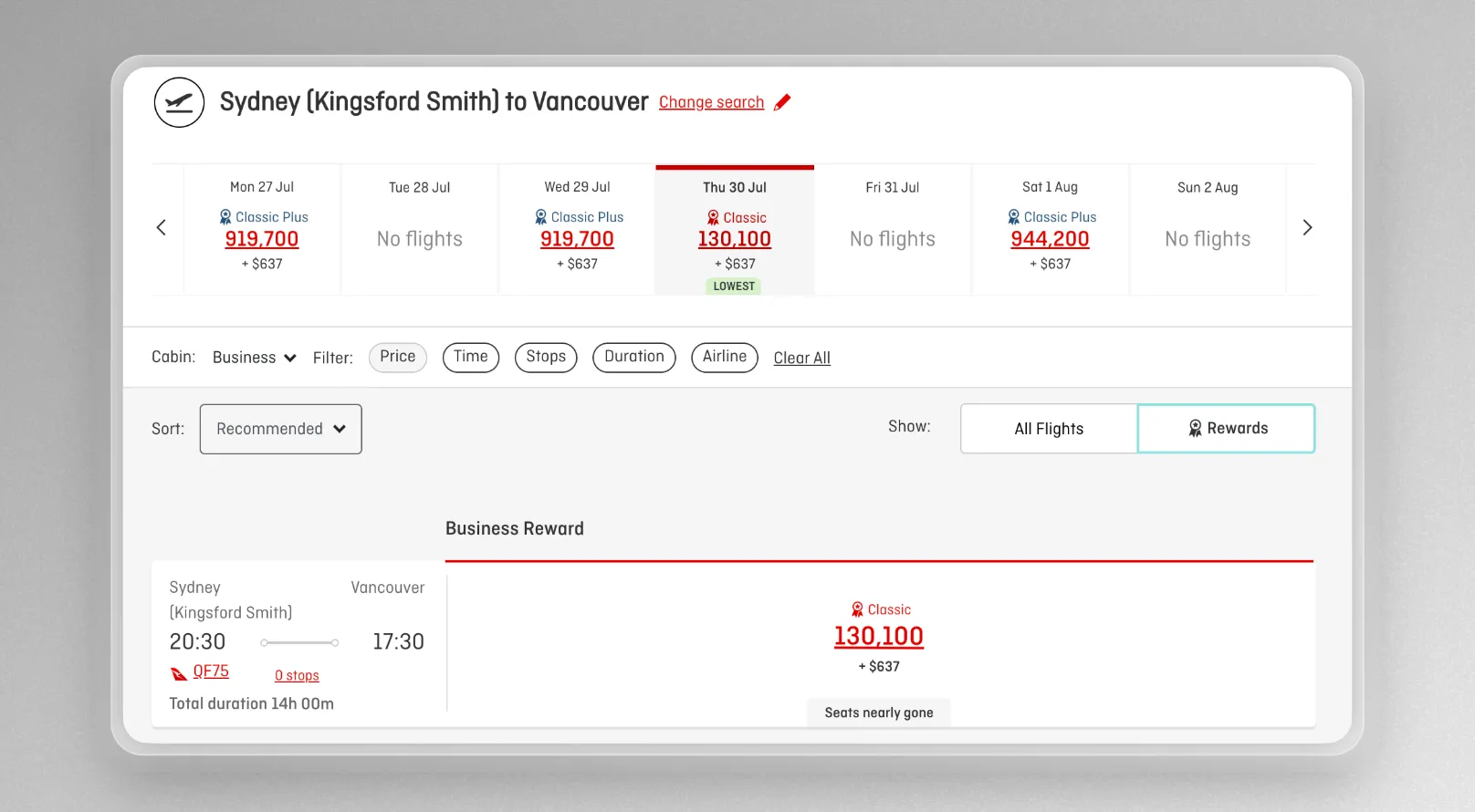Viewport: 1475px width, 812px height.
Task: Click the 944,200 points price on Sat 1 Aug
Action: 1051,239
